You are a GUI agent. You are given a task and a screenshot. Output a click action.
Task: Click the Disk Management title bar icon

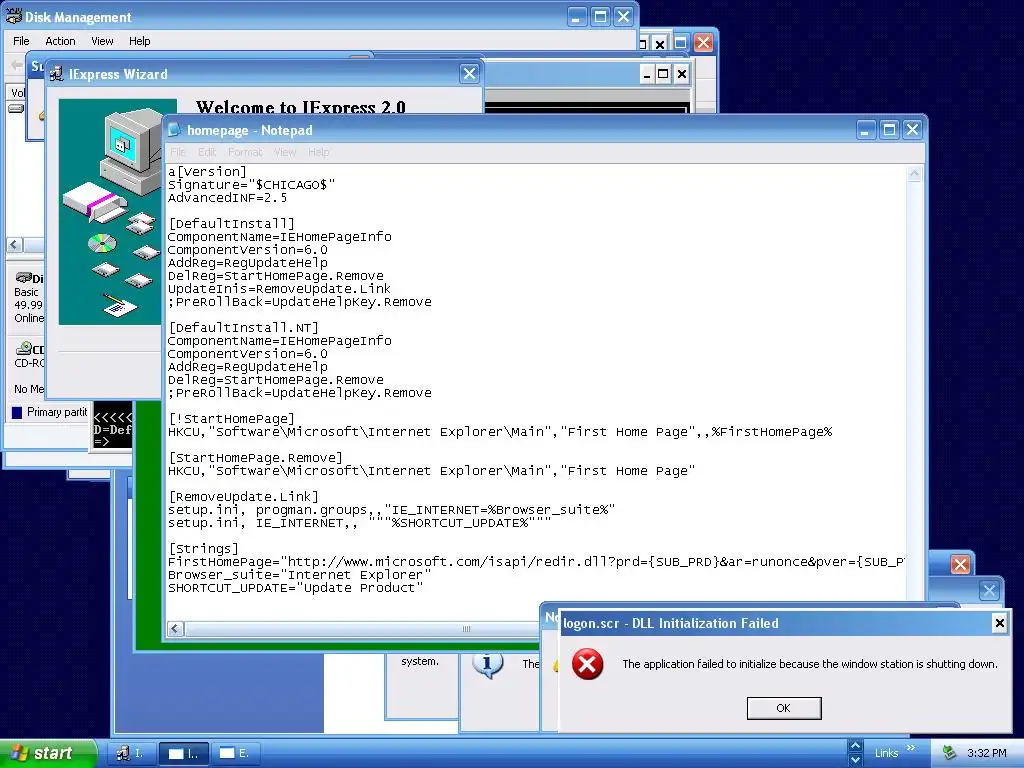(x=13, y=16)
